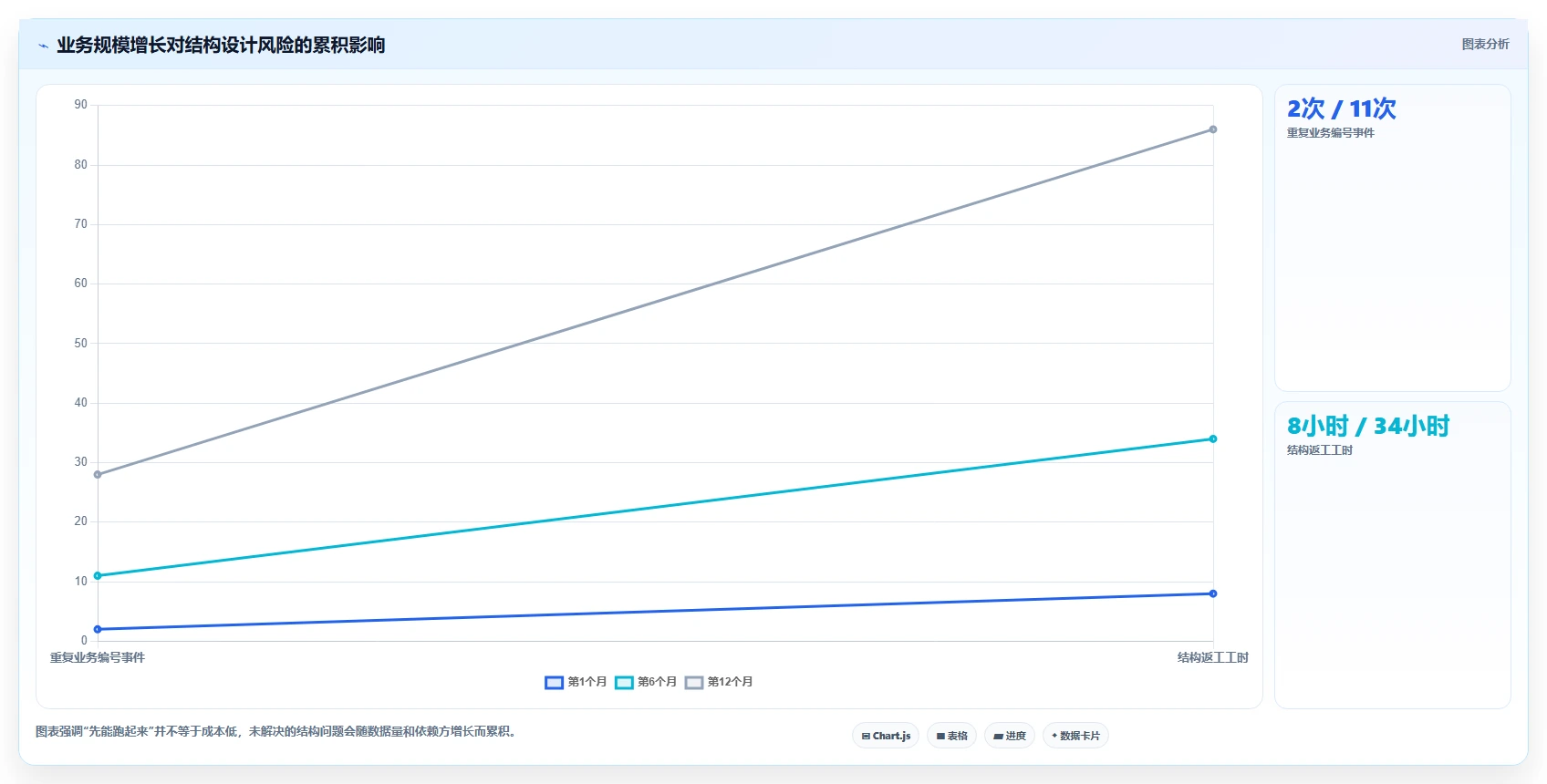The width and height of the screenshot is (1547, 784).
Task: Click the chart footnote starting 图表强调
Action: (278, 731)
